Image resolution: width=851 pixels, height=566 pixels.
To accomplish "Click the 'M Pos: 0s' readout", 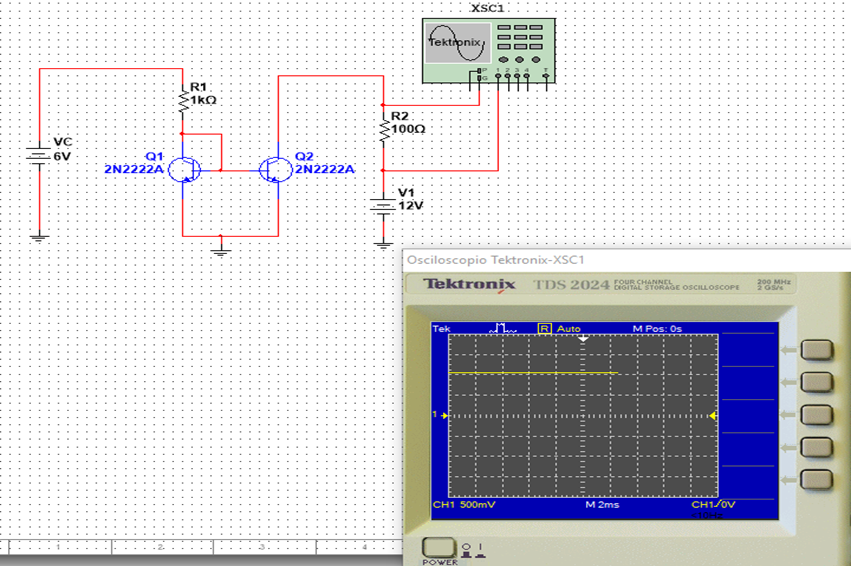I will [657, 328].
